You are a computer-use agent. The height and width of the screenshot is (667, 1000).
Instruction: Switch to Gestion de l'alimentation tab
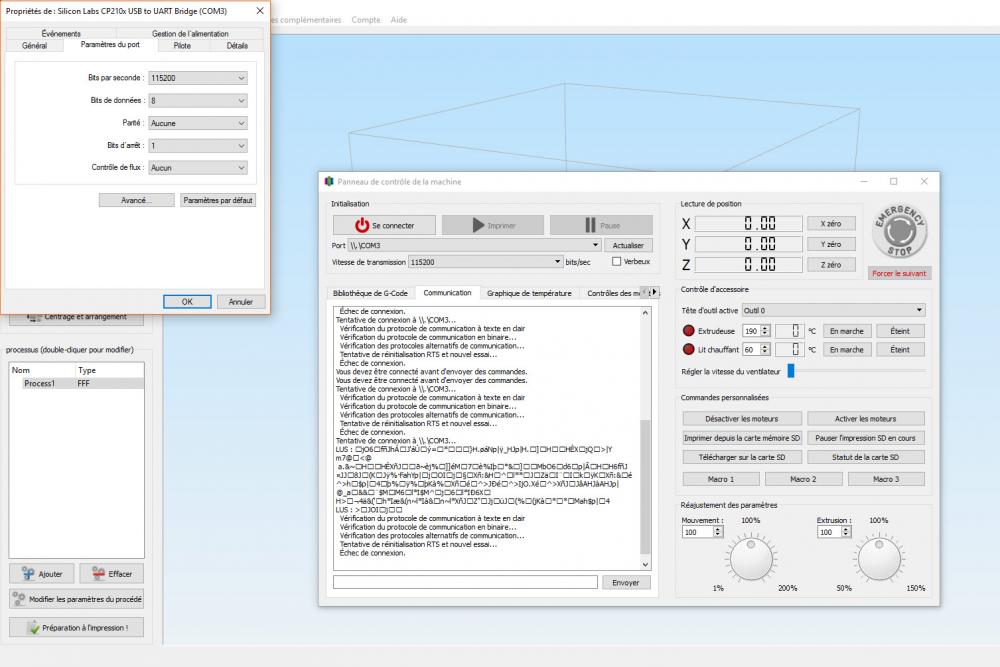click(190, 33)
